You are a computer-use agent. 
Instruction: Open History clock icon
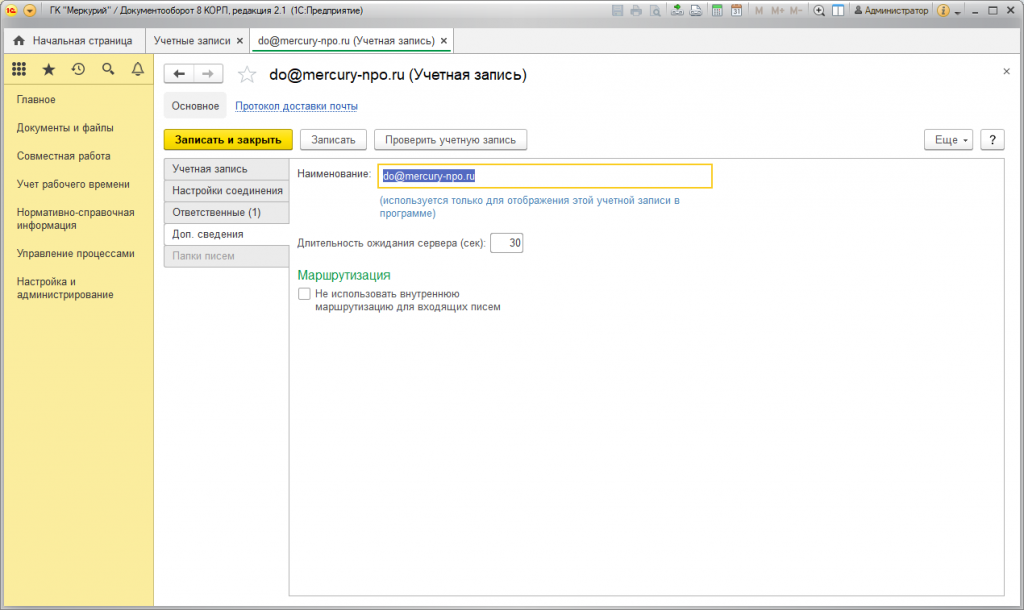[x=78, y=69]
